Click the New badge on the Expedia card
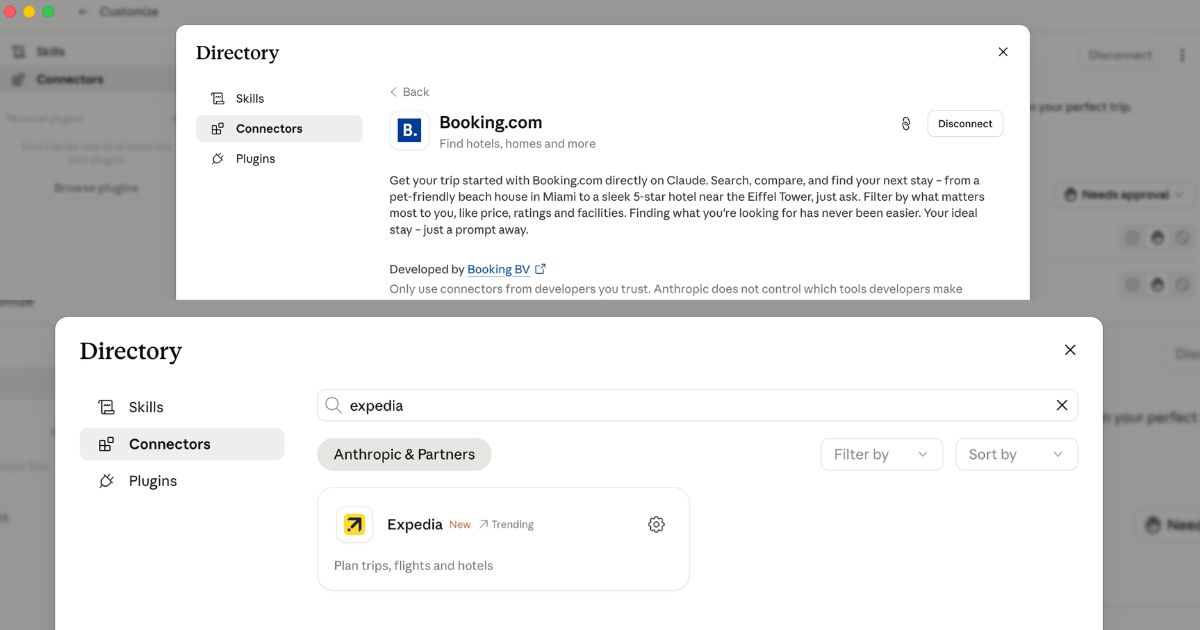 pyautogui.click(x=460, y=524)
